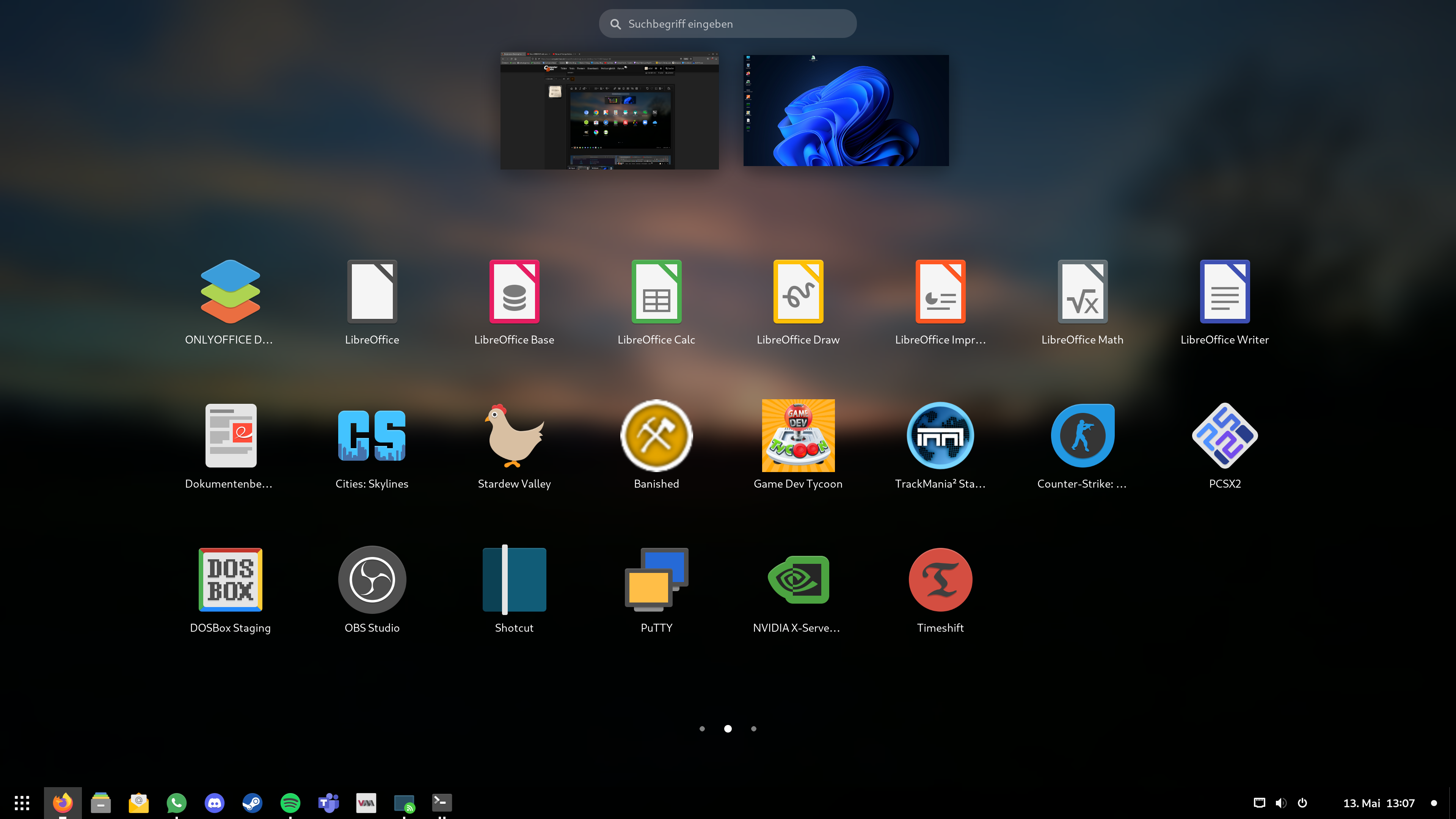Open Discord from the dock
The width and height of the screenshot is (1456, 819).
coord(215,803)
